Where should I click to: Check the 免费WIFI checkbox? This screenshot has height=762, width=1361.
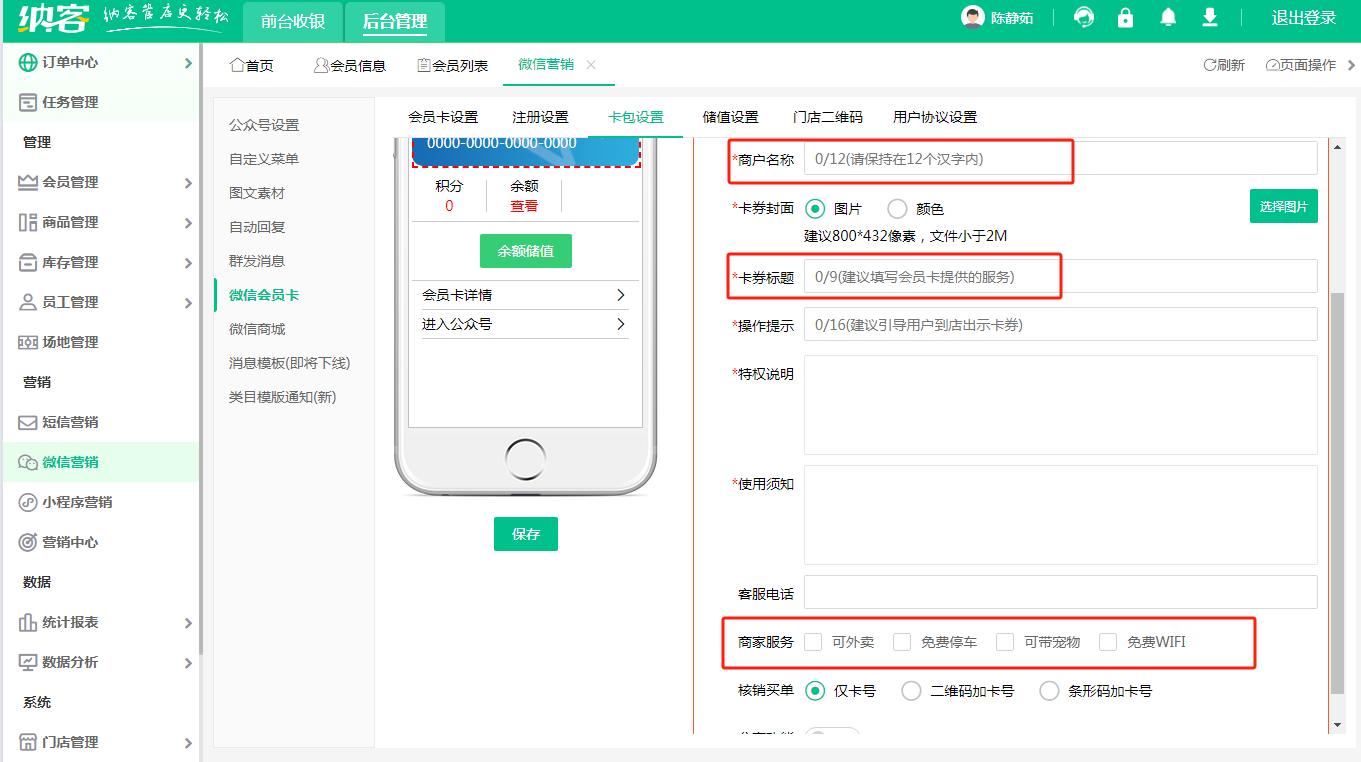[1108, 642]
